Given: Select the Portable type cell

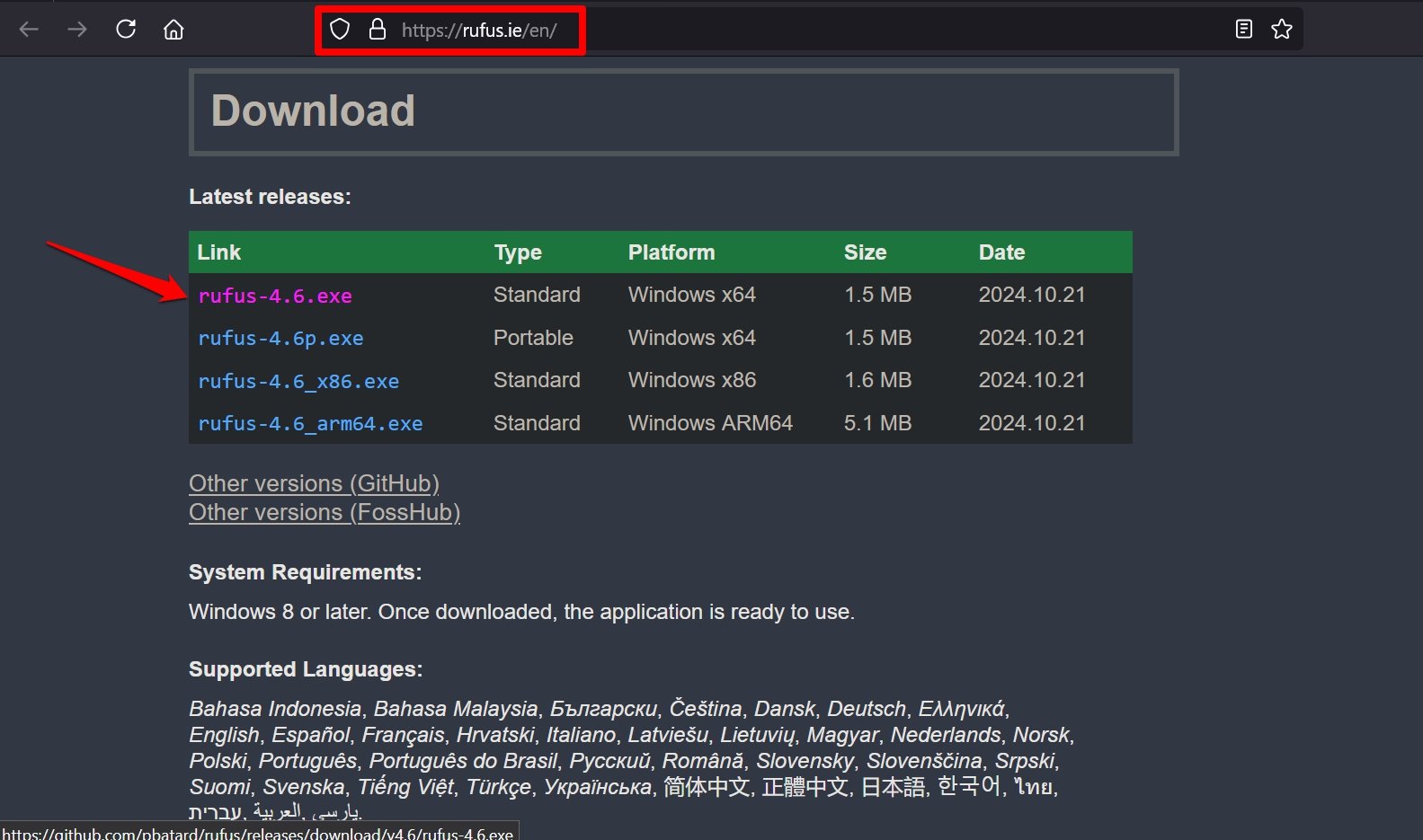Looking at the screenshot, I should (533, 338).
